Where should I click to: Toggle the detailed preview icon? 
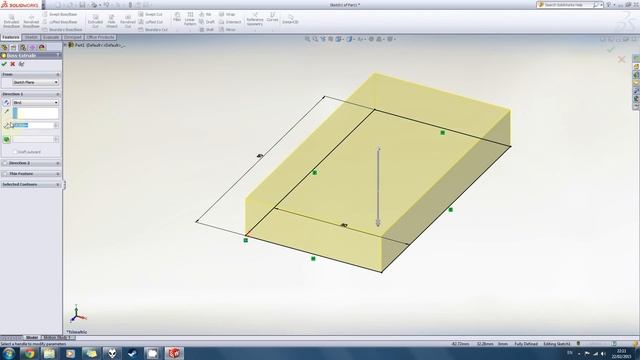click(x=22, y=64)
